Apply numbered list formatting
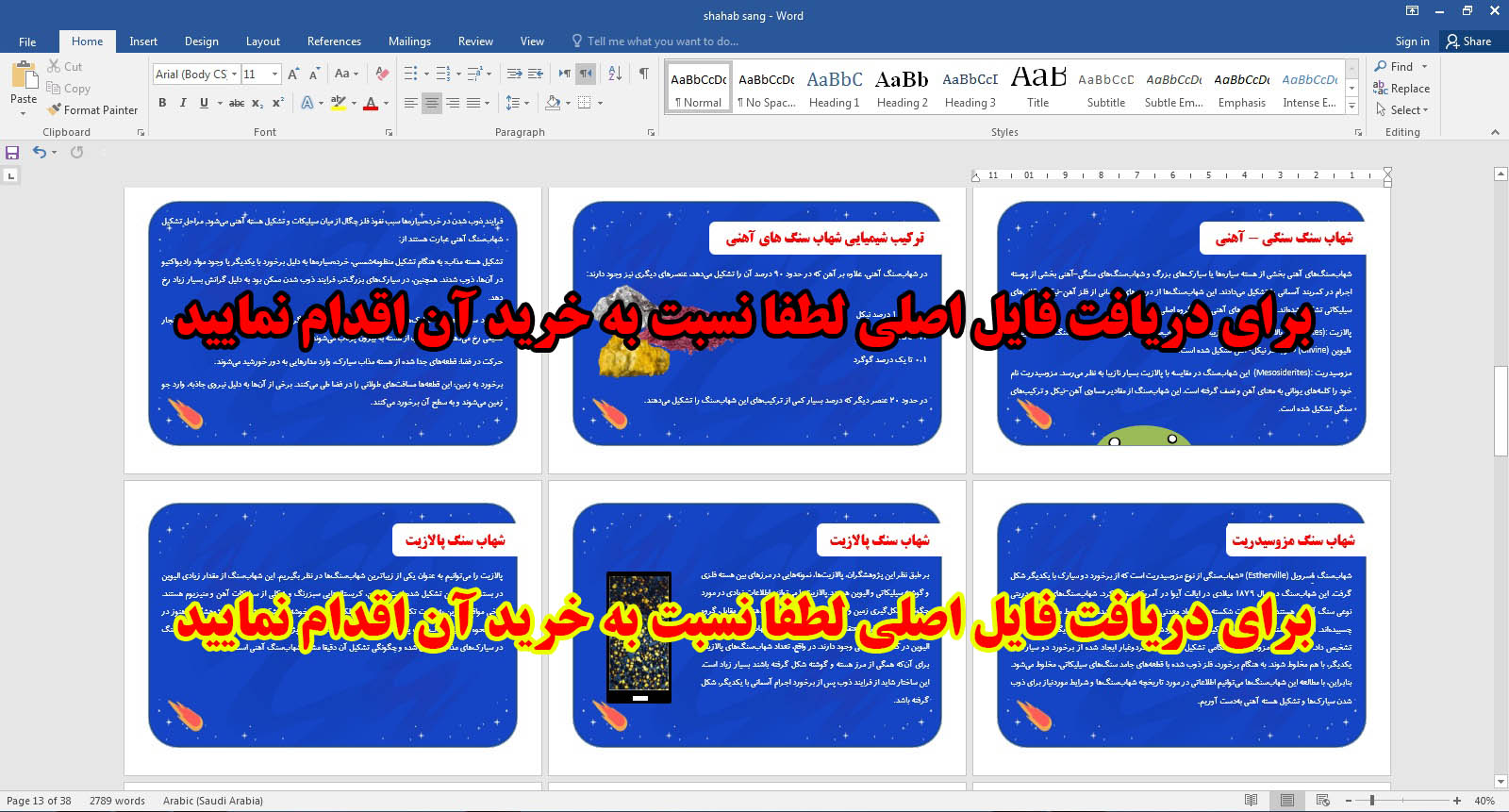The image size is (1509, 812). [443, 74]
